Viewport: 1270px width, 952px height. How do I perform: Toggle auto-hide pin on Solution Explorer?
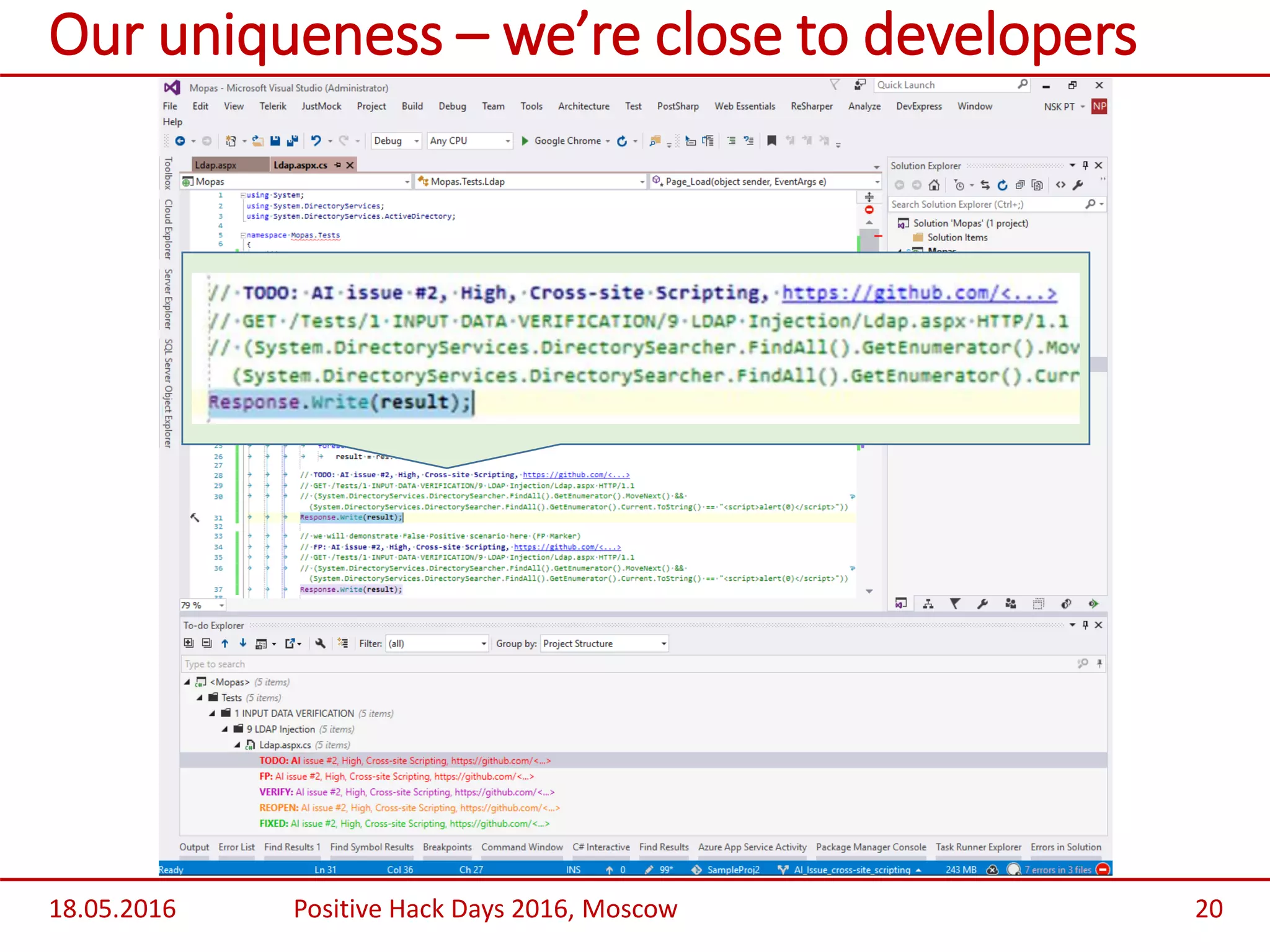[1085, 165]
